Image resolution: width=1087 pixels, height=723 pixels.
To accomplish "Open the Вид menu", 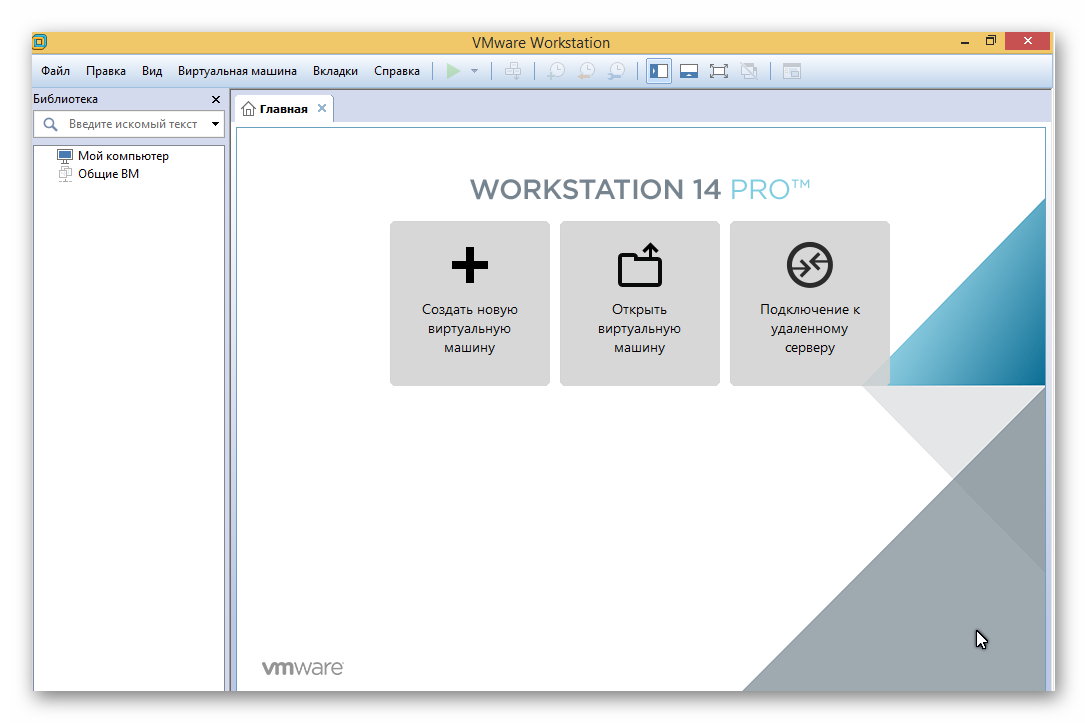I will click(x=152, y=71).
